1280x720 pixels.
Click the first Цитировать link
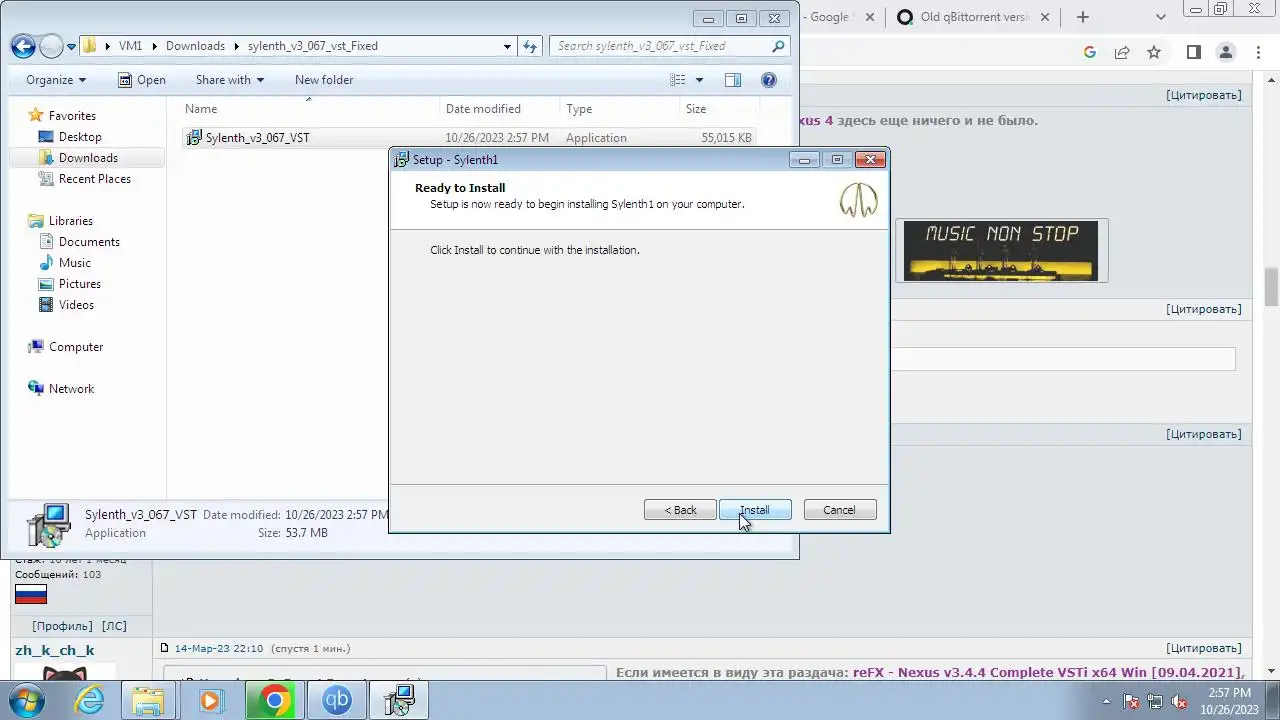(x=1204, y=95)
